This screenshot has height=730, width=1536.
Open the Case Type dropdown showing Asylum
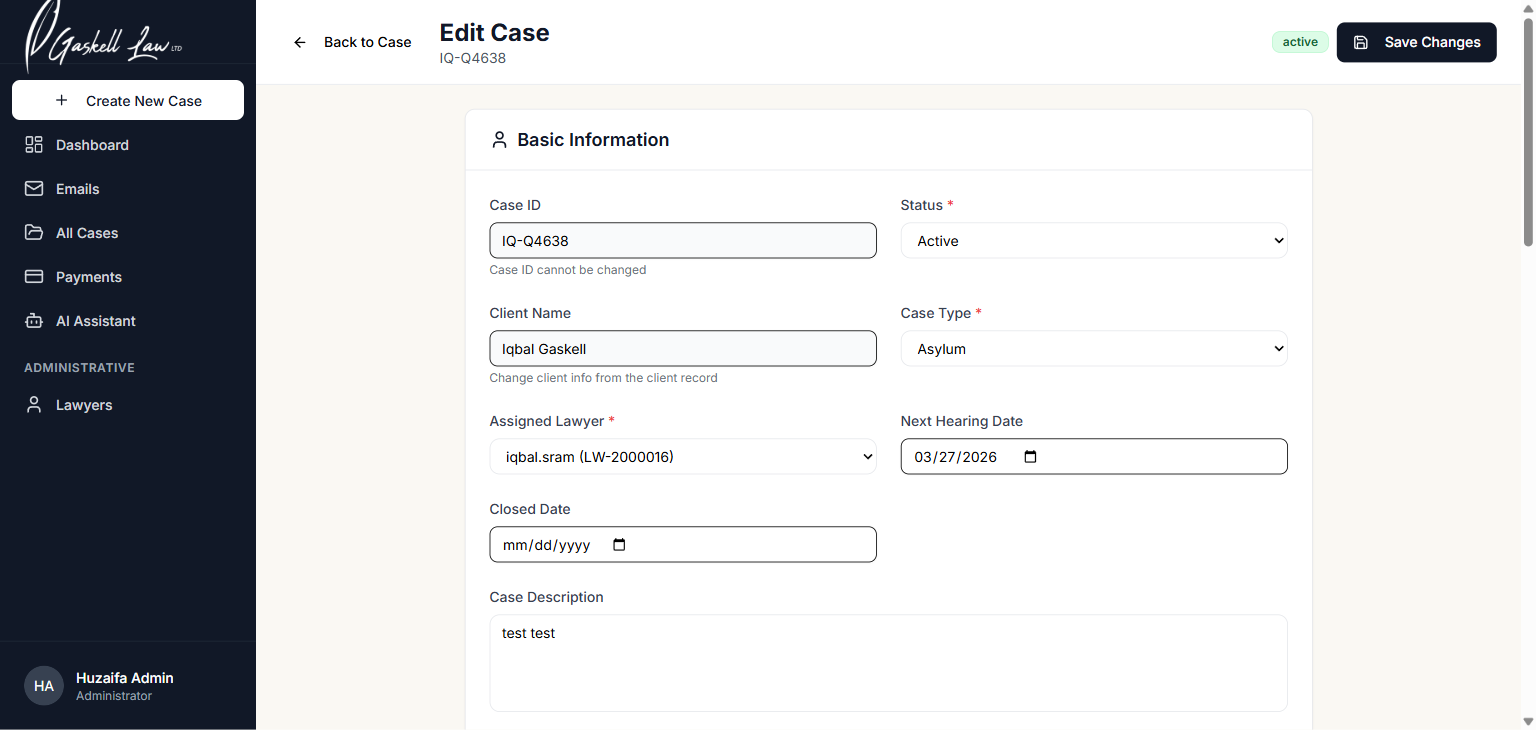click(1093, 348)
